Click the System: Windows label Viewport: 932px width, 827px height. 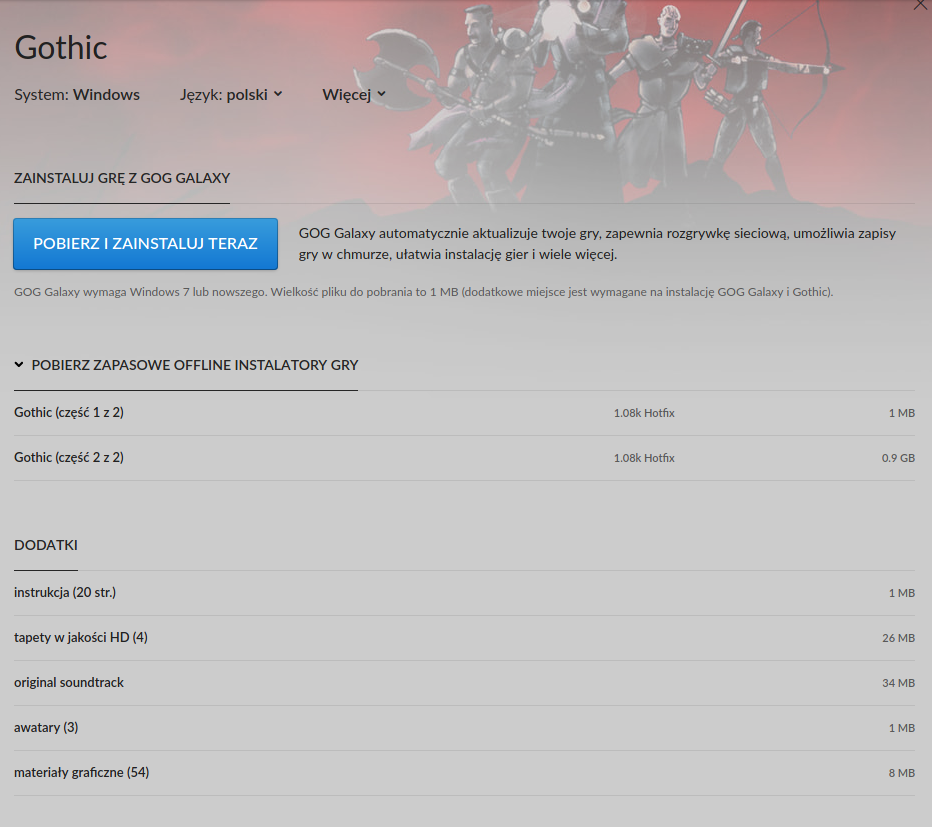click(x=77, y=95)
